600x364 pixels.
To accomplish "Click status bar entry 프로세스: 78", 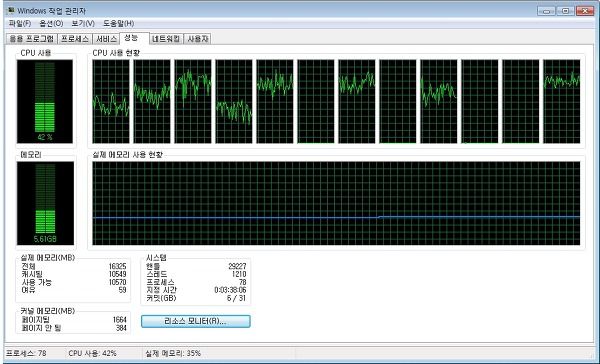I will [26, 353].
